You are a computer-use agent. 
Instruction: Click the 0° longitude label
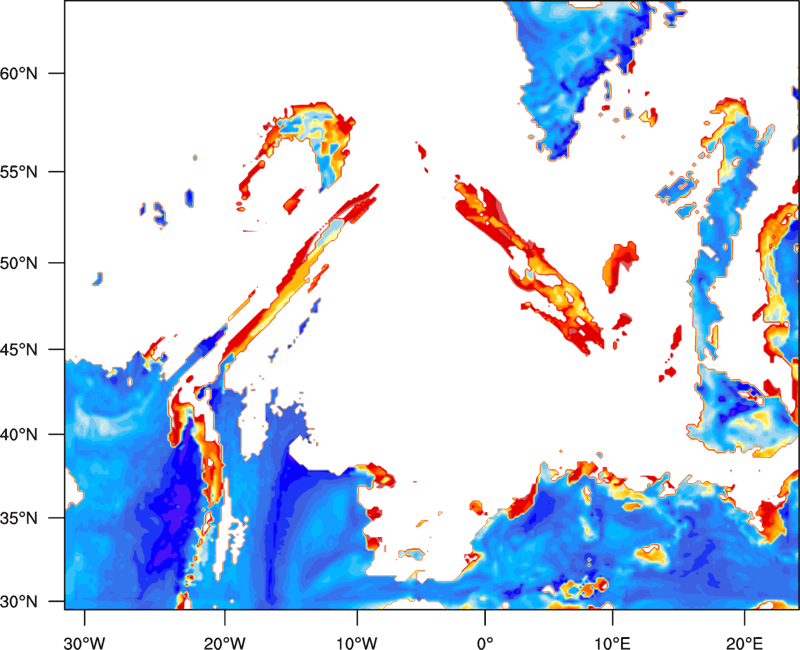point(485,643)
